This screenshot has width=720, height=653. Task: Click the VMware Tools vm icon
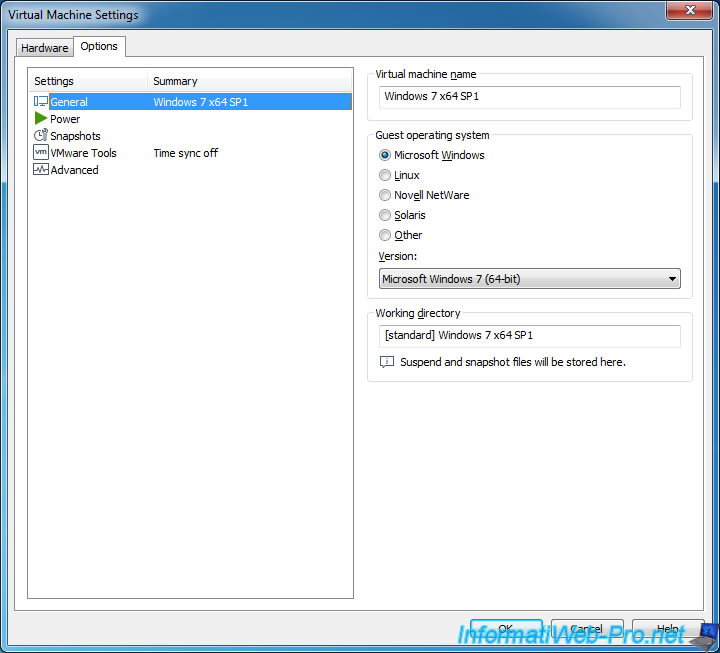(41, 153)
